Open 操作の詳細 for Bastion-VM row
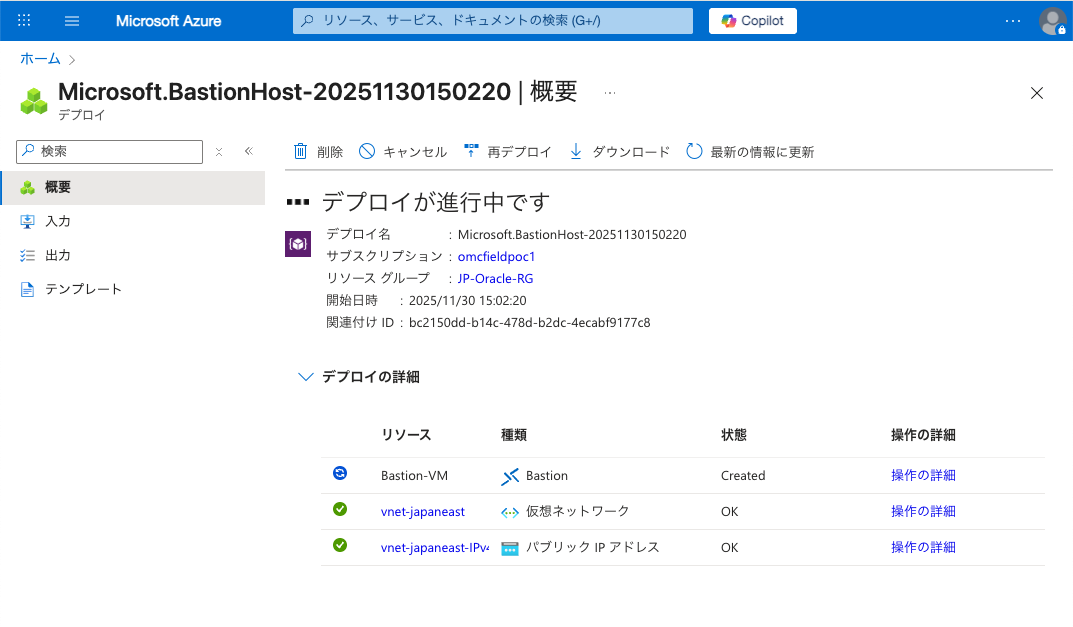Viewport: 1073px width, 627px height. 923,476
